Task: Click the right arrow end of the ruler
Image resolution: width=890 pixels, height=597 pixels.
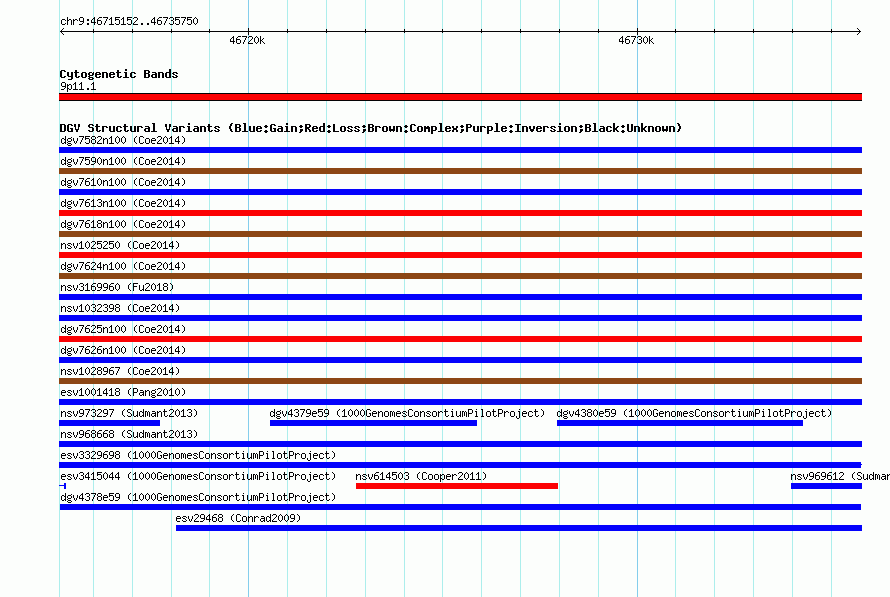Action: click(859, 31)
